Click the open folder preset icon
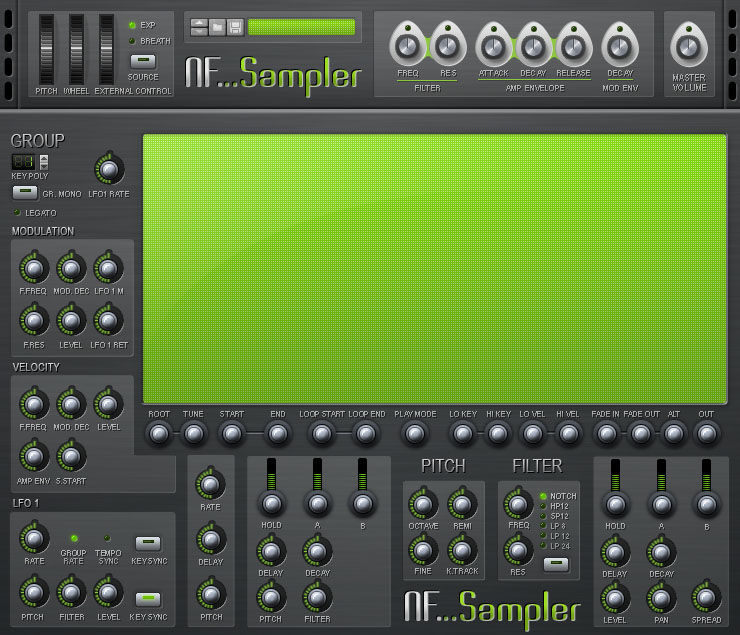This screenshot has width=740, height=635. click(x=217, y=27)
